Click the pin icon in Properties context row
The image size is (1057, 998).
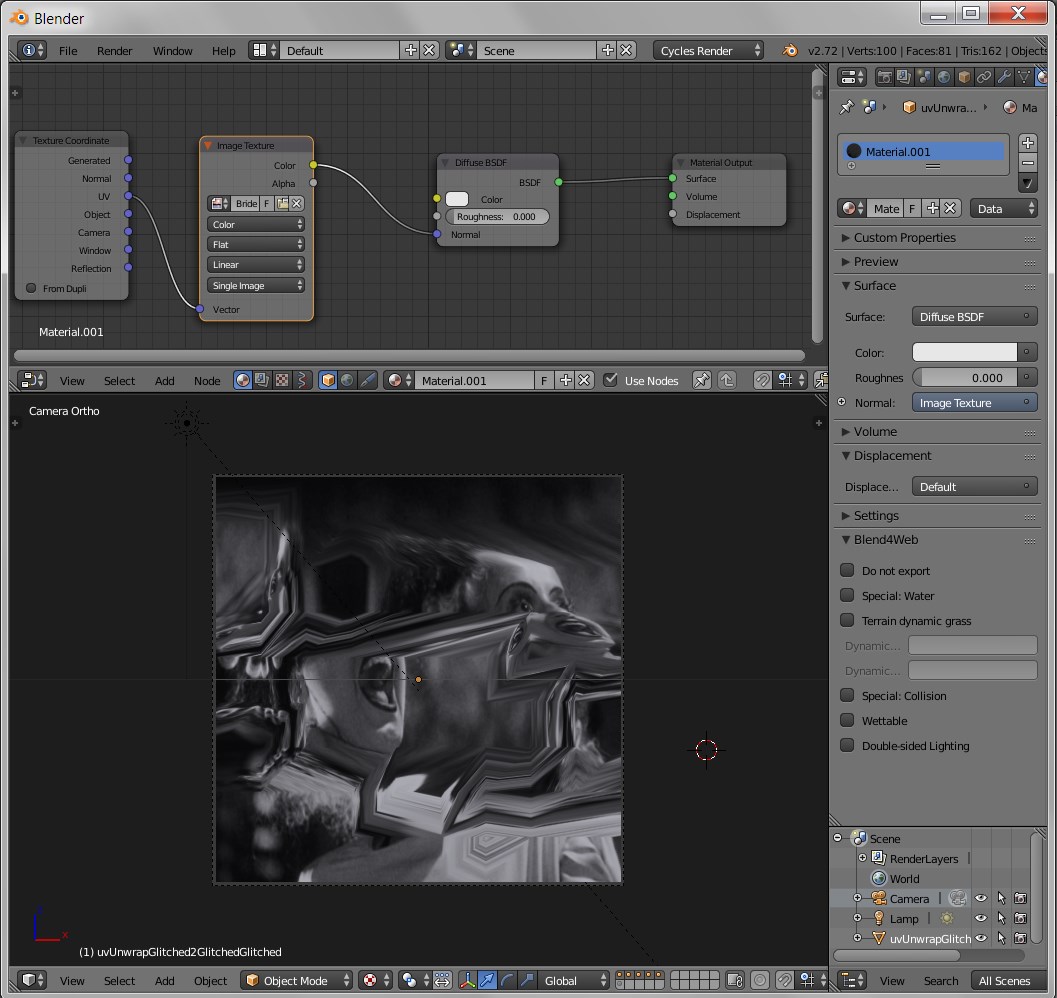coord(847,107)
